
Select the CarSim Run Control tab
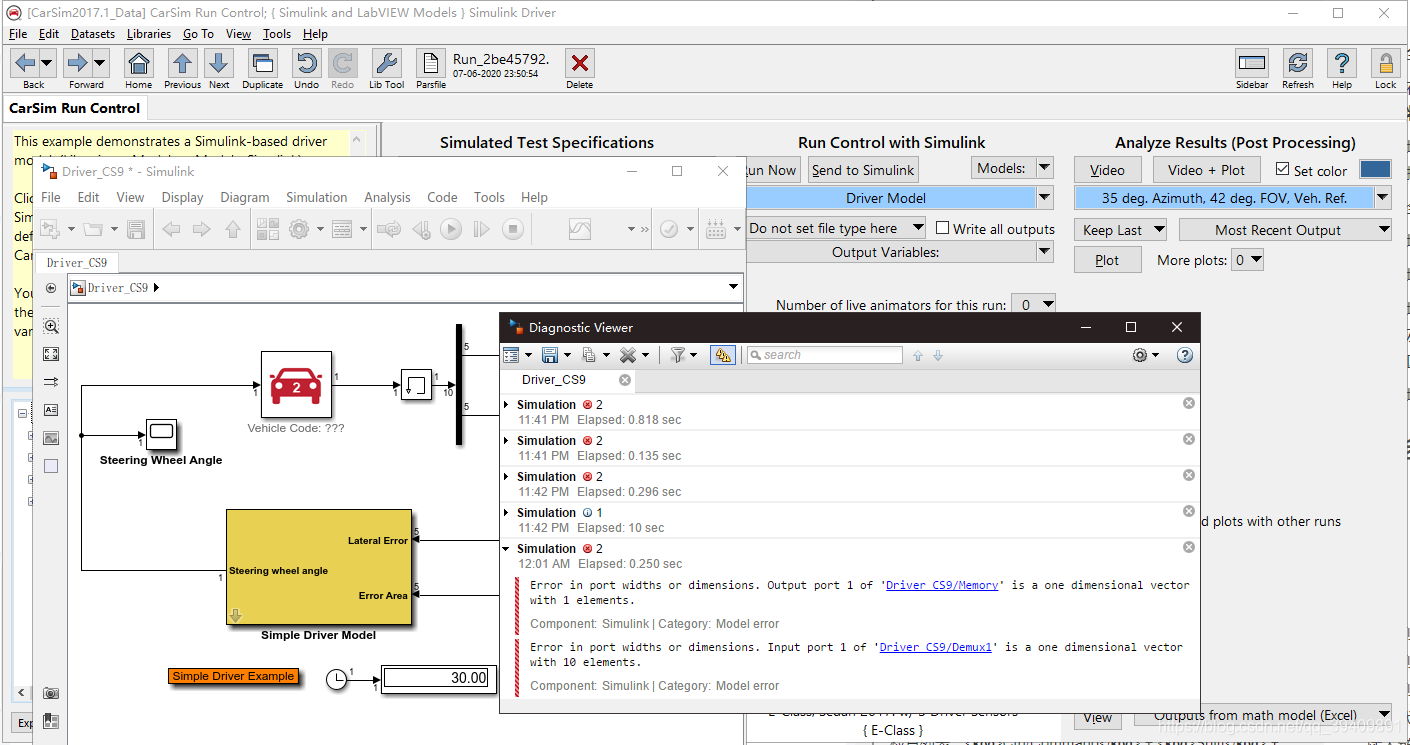point(75,107)
